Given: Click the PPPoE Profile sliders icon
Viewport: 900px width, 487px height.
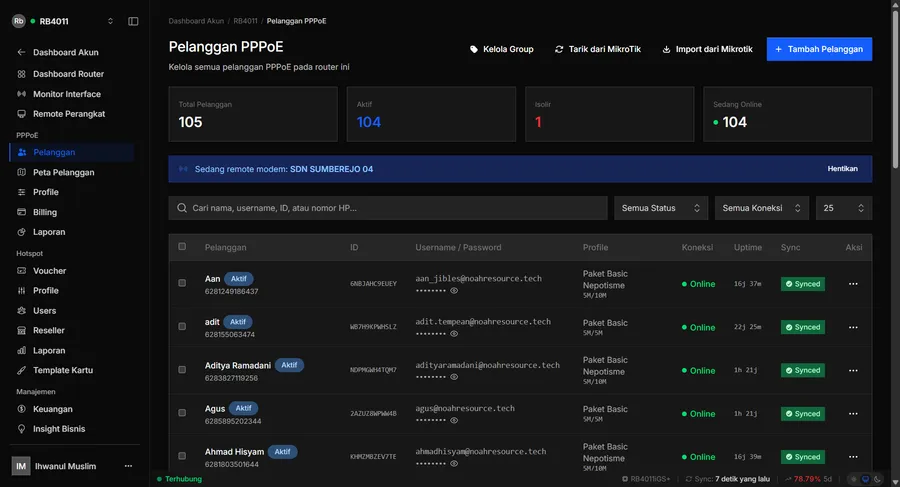Looking at the screenshot, I should tap(22, 192).
